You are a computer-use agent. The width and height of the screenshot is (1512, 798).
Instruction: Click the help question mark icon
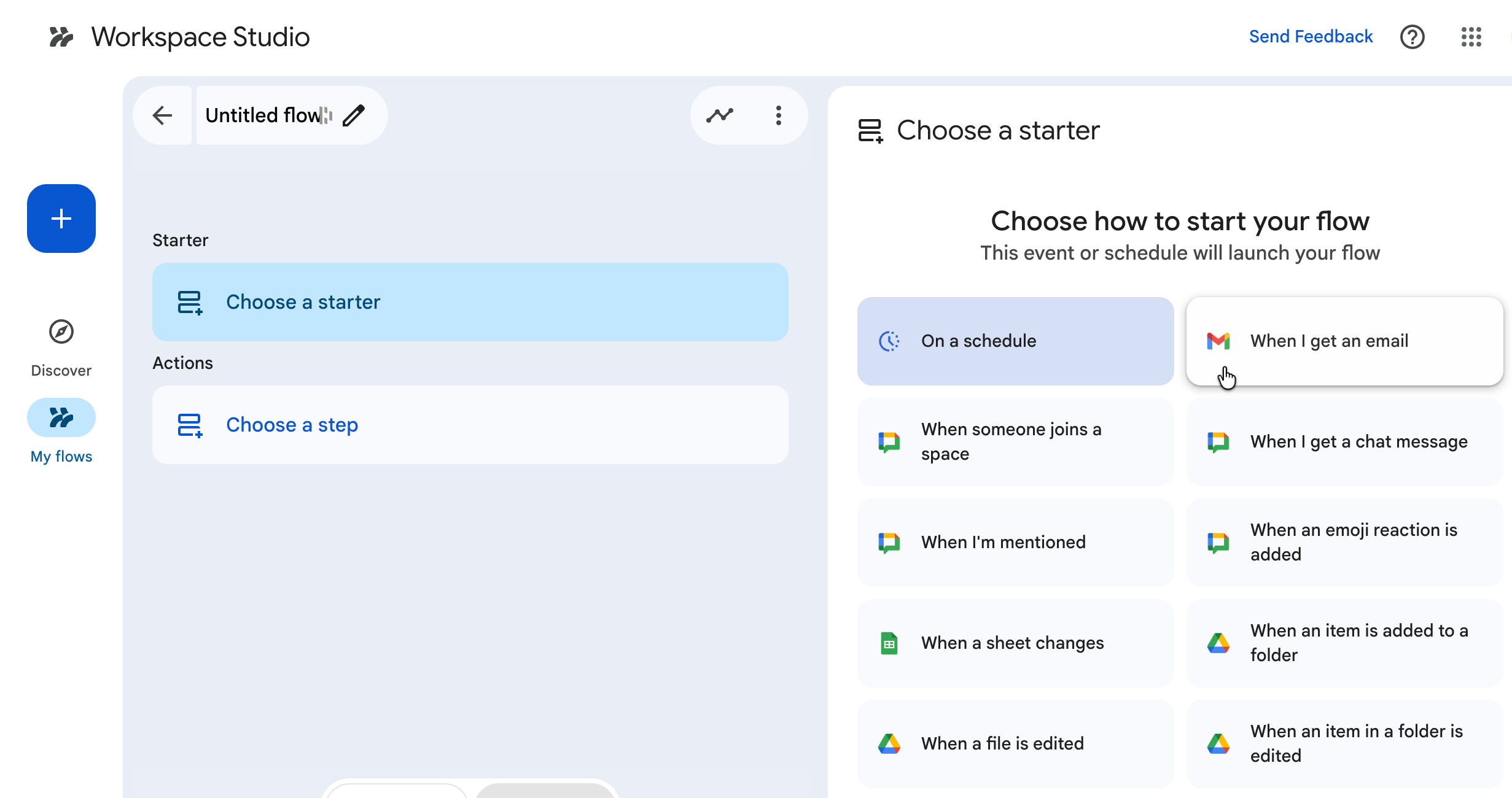[1412, 37]
